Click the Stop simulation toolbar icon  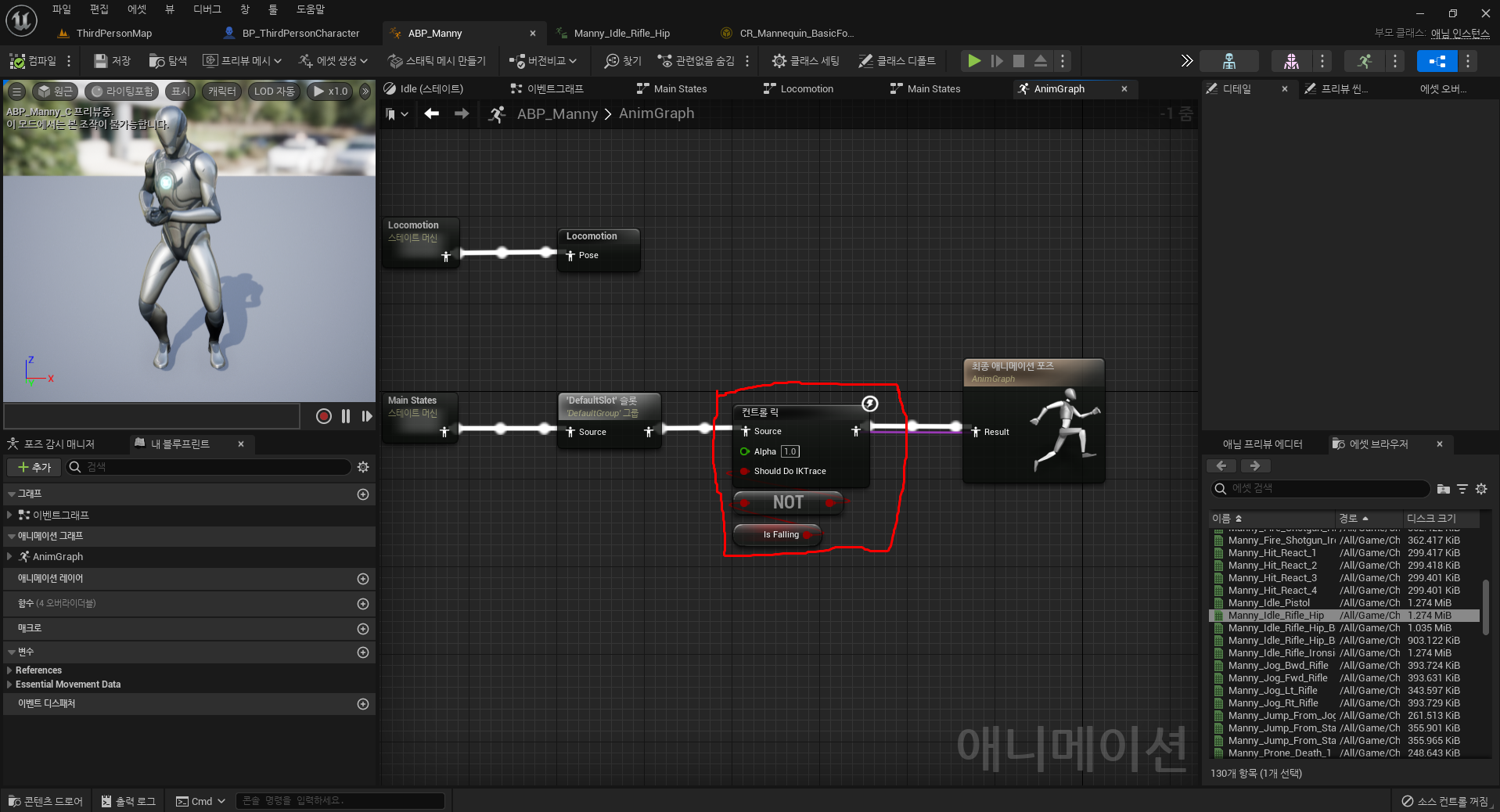[1019, 61]
